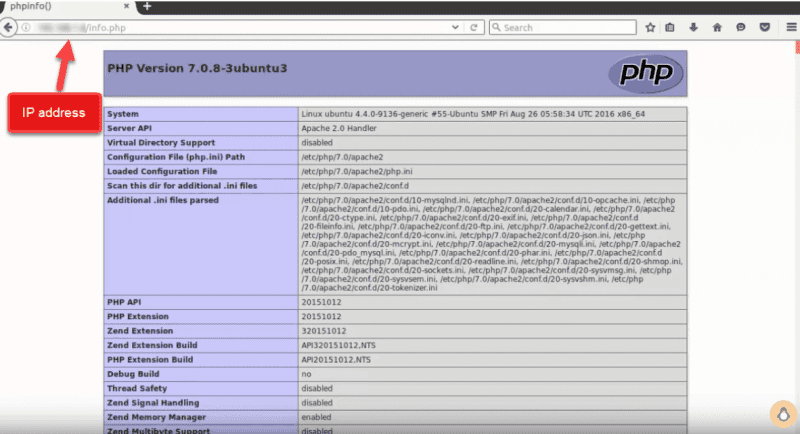Click the chat speech bubble icon
Screen dimensions: 800x434
pyautogui.click(x=741, y=28)
